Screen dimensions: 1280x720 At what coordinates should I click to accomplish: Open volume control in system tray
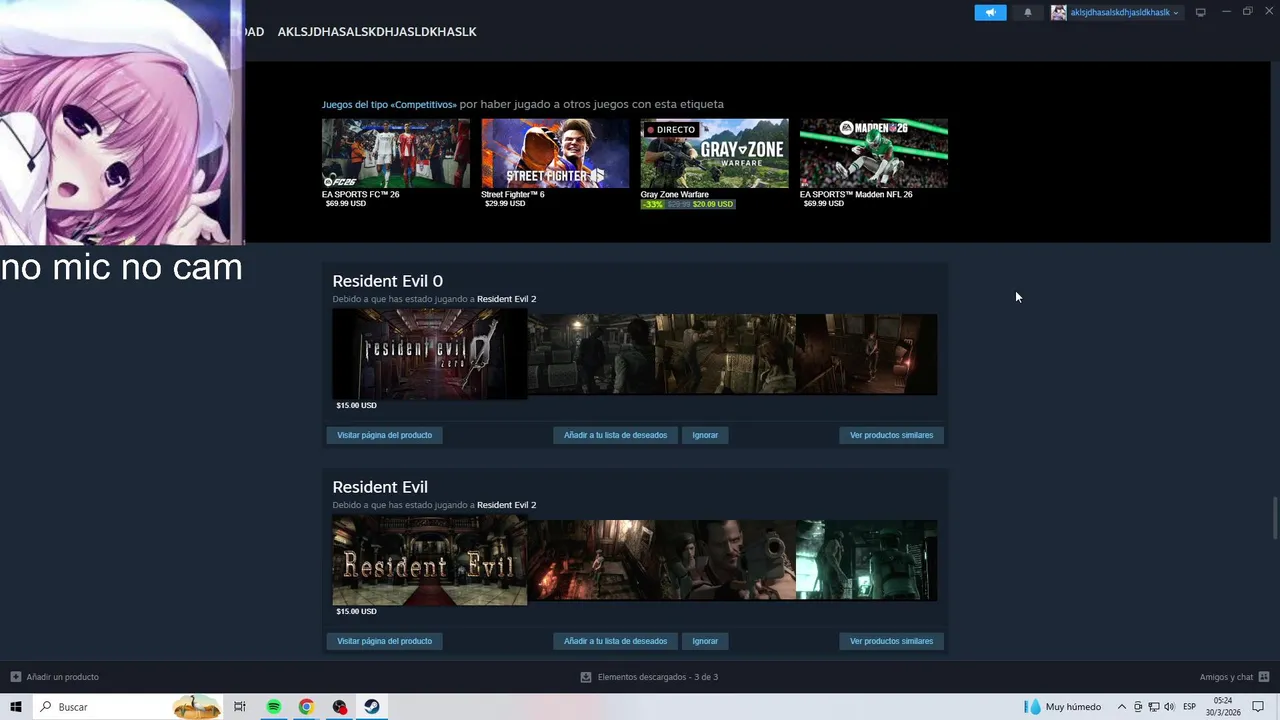point(1169,707)
